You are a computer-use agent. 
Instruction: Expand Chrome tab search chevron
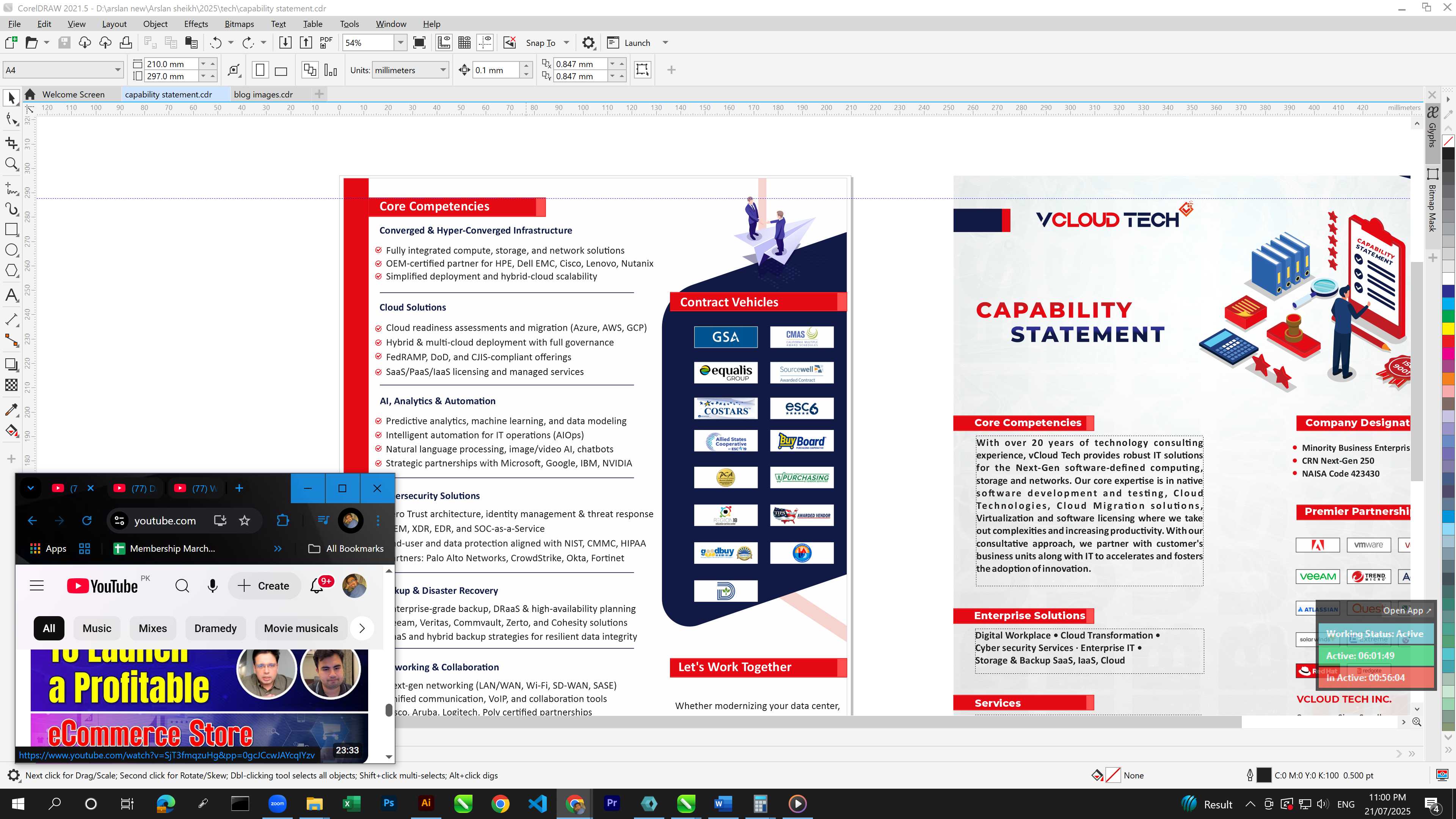pyautogui.click(x=30, y=488)
